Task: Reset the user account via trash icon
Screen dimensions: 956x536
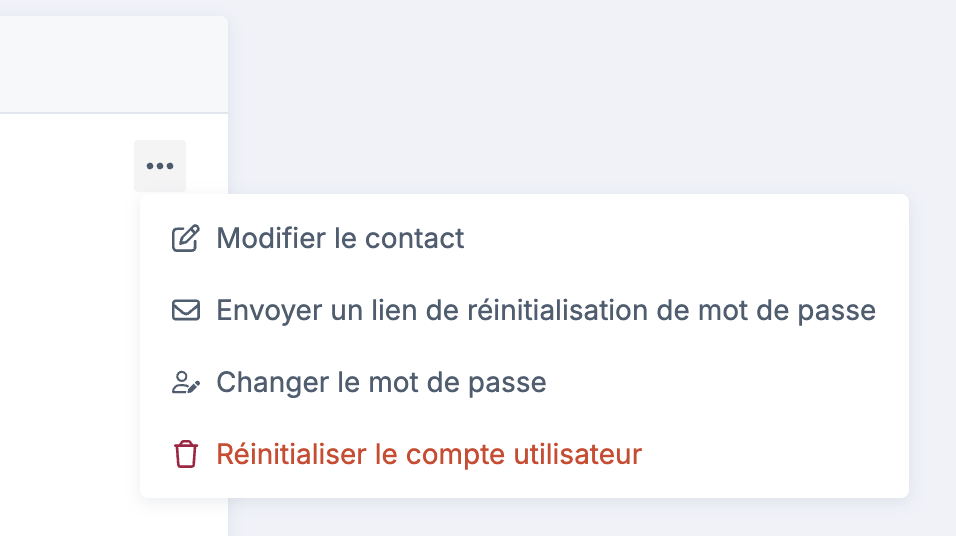Action: click(185, 455)
